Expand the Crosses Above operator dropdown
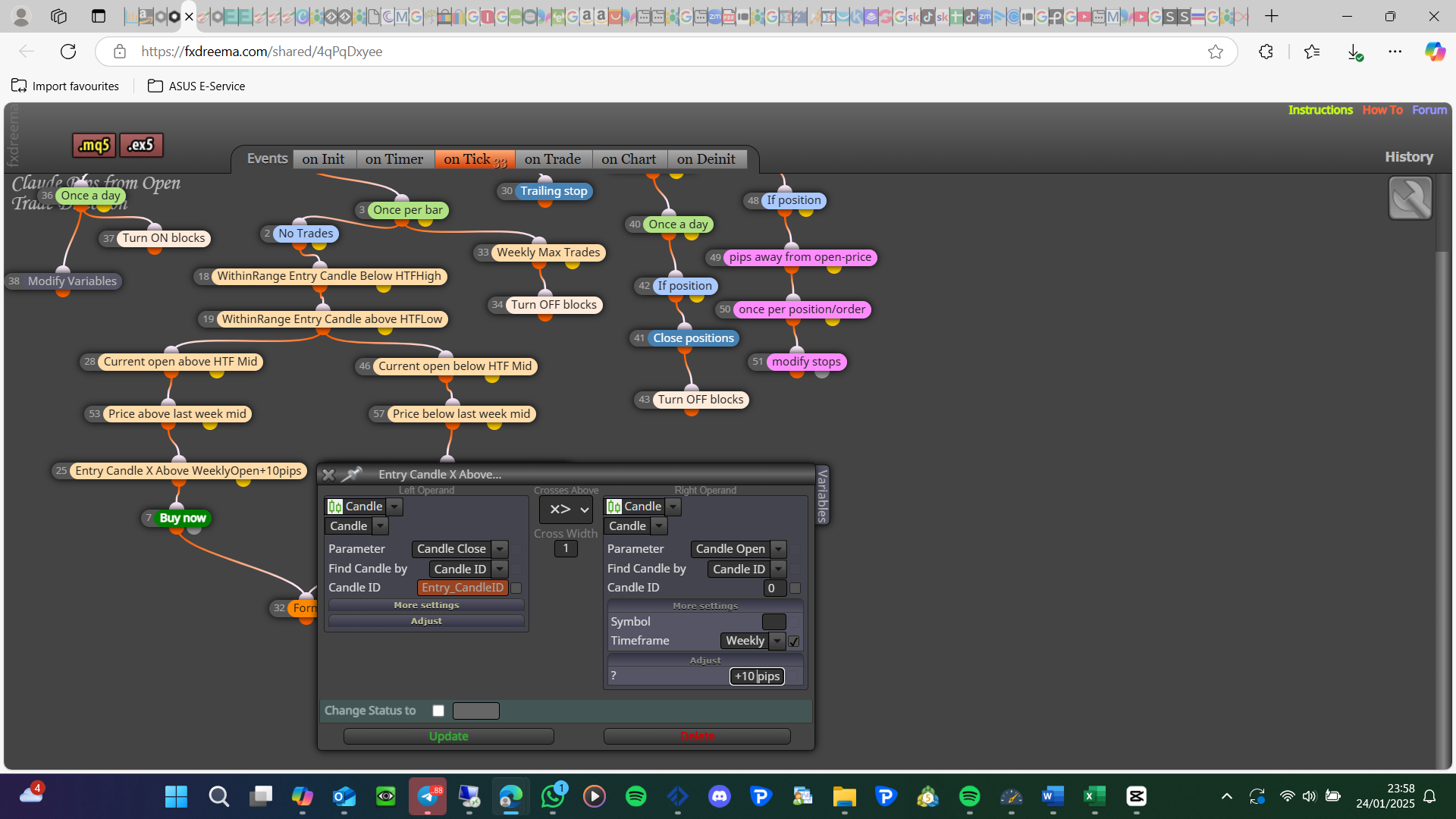 click(x=566, y=510)
